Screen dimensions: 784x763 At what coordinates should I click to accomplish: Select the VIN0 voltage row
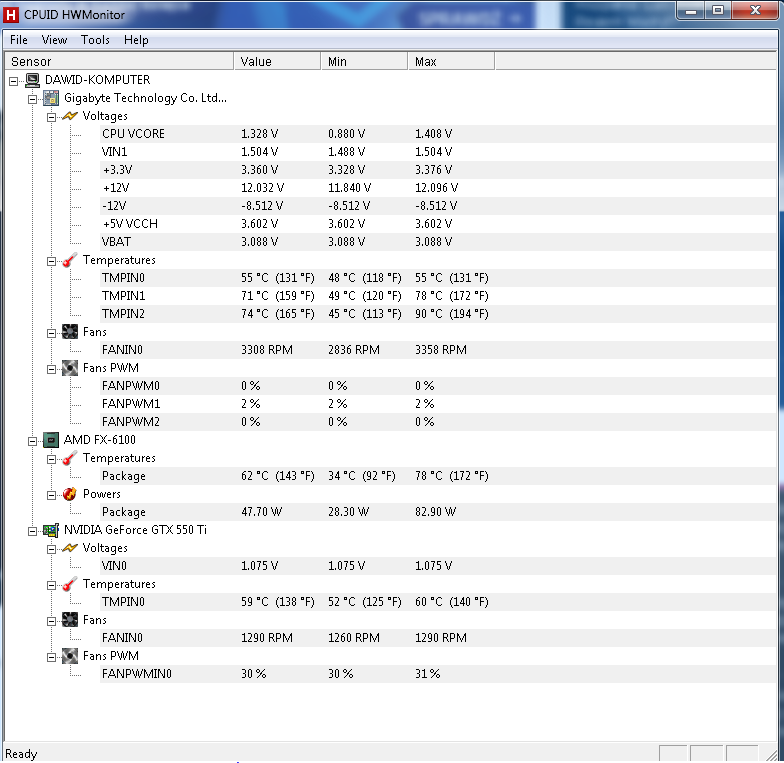coord(438,566)
